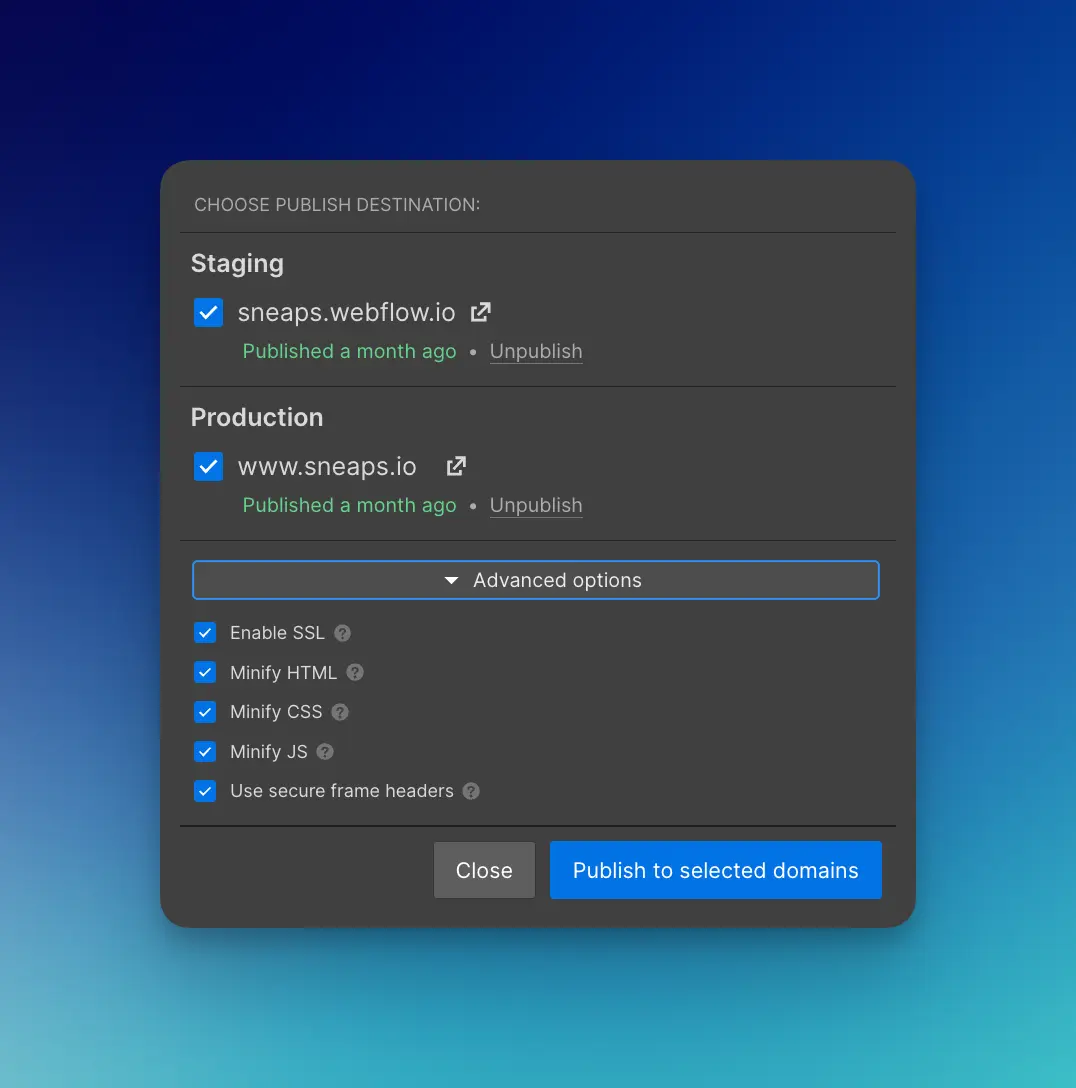This screenshot has width=1076, height=1088.
Task: Click the Minify HTML label
Action: 283,672
